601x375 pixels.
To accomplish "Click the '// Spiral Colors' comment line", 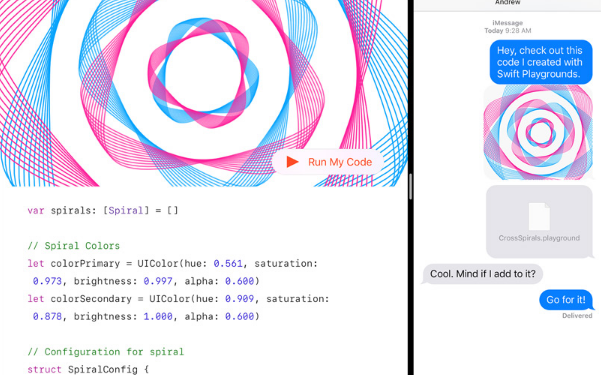I will (x=74, y=246).
